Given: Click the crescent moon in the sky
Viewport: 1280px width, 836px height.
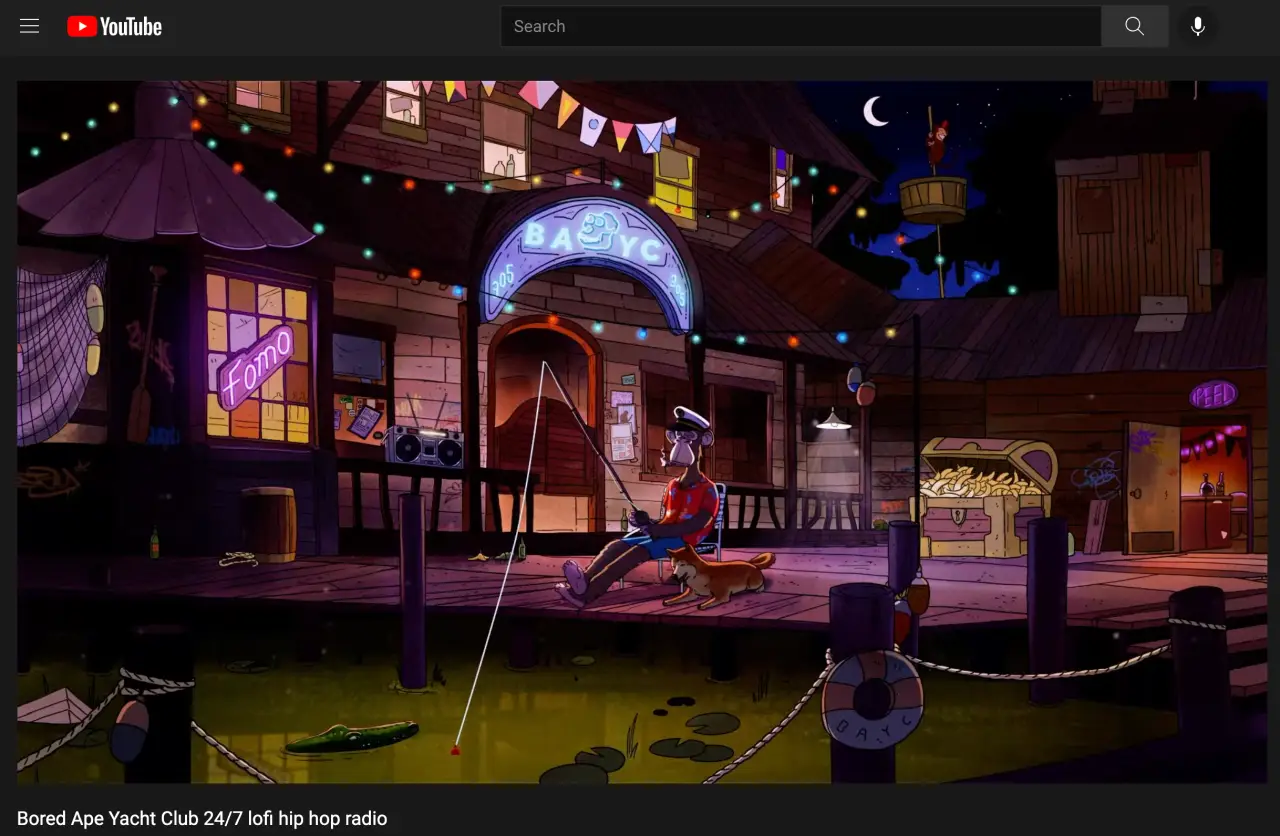Looking at the screenshot, I should click(876, 112).
